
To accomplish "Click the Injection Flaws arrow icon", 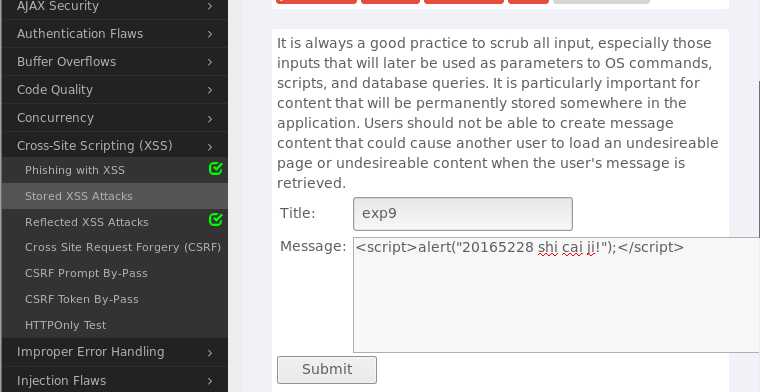I will click(x=210, y=381).
